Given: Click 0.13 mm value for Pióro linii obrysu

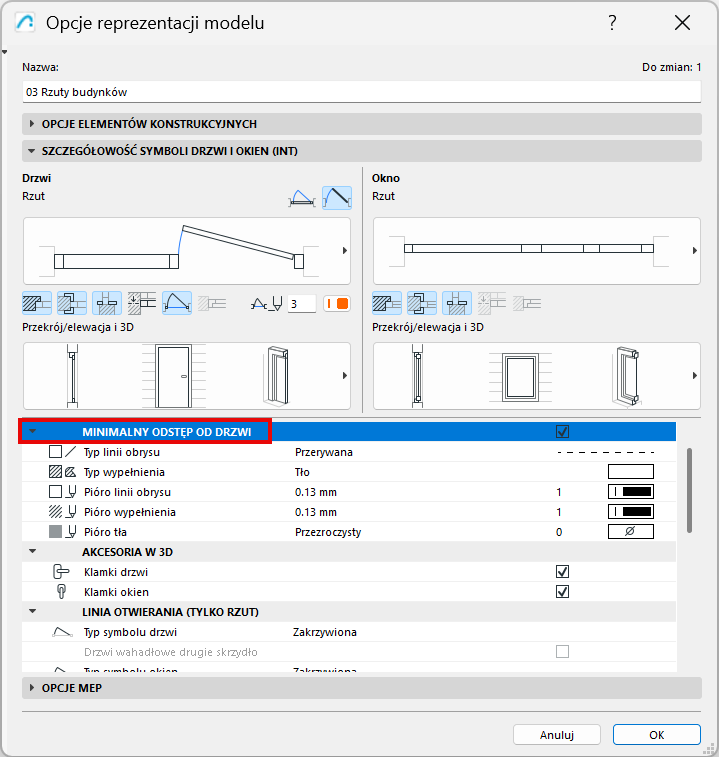Looking at the screenshot, I should point(316,492).
